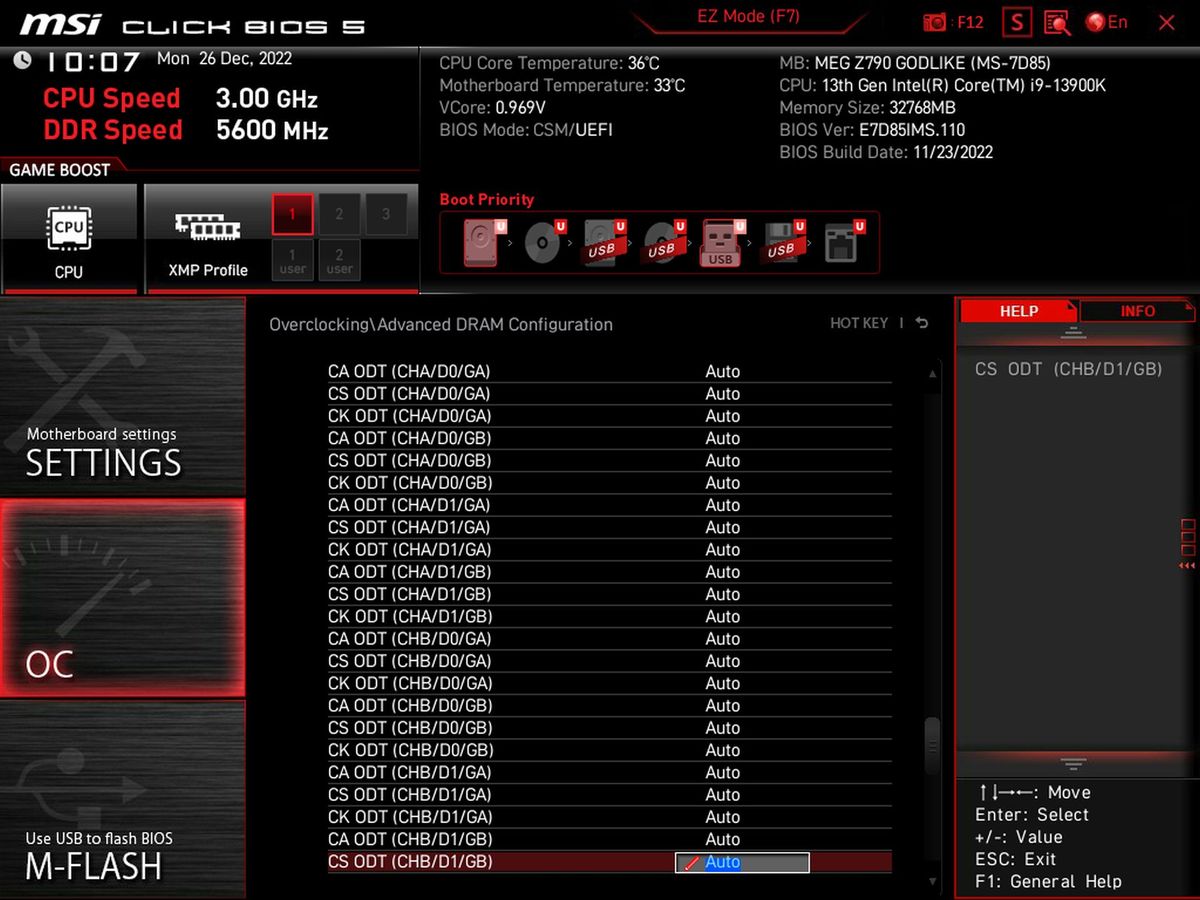This screenshot has width=1200, height=900.
Task: Open value for CA ODT (CHA/D0/GB)
Action: 723,438
